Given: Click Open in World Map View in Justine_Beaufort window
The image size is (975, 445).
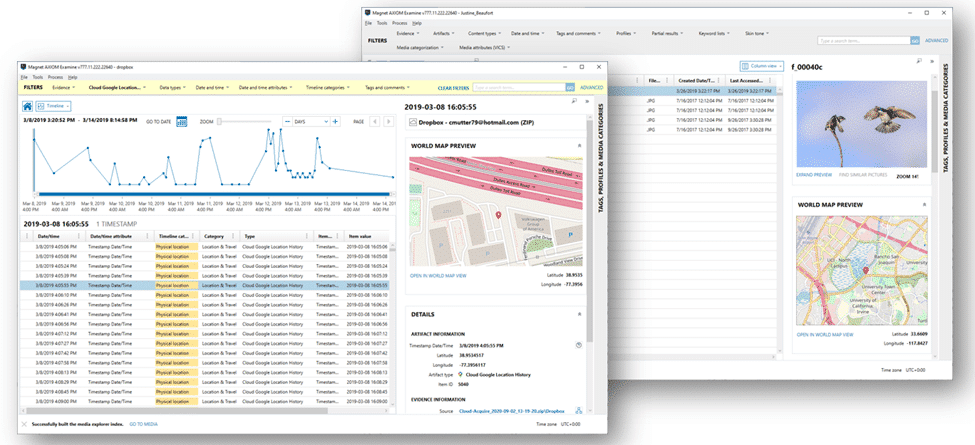Looking at the screenshot, I should pos(825,334).
